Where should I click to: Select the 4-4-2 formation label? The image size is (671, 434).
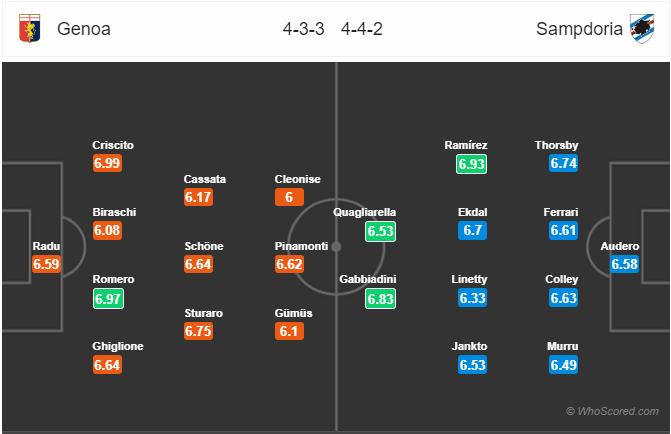362,29
